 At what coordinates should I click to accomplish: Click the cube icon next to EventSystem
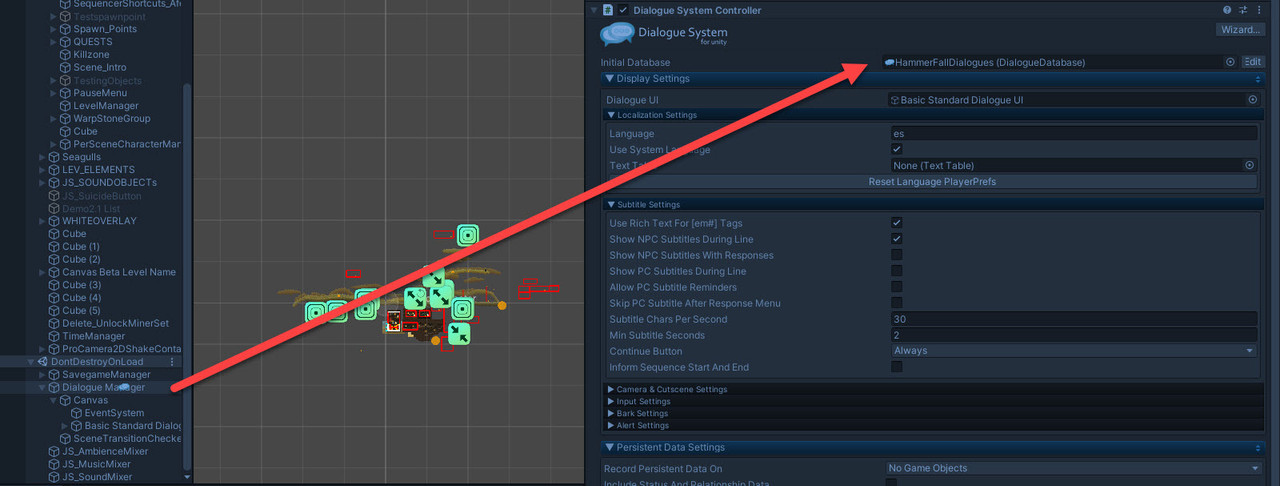click(77, 413)
